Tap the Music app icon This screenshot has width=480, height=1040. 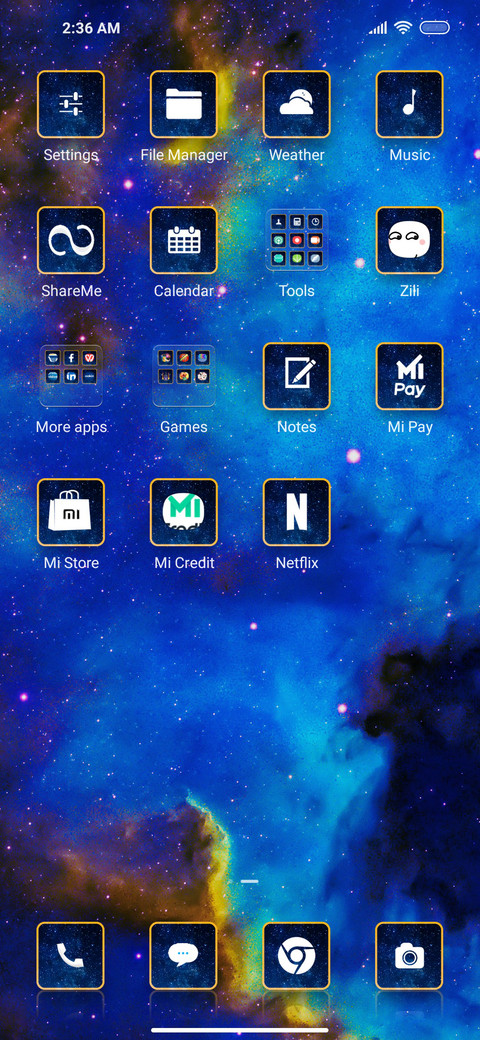[x=409, y=104]
